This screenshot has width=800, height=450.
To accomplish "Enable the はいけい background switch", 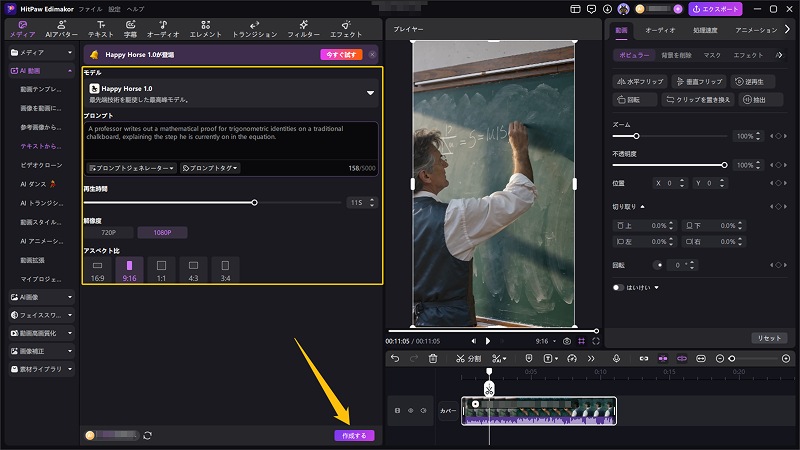I will click(618, 287).
